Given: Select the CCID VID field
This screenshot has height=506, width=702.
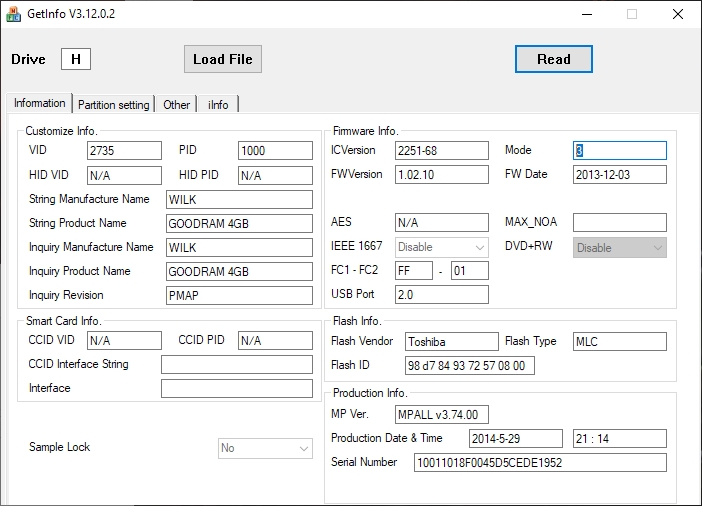Looking at the screenshot, I should click(x=124, y=340).
